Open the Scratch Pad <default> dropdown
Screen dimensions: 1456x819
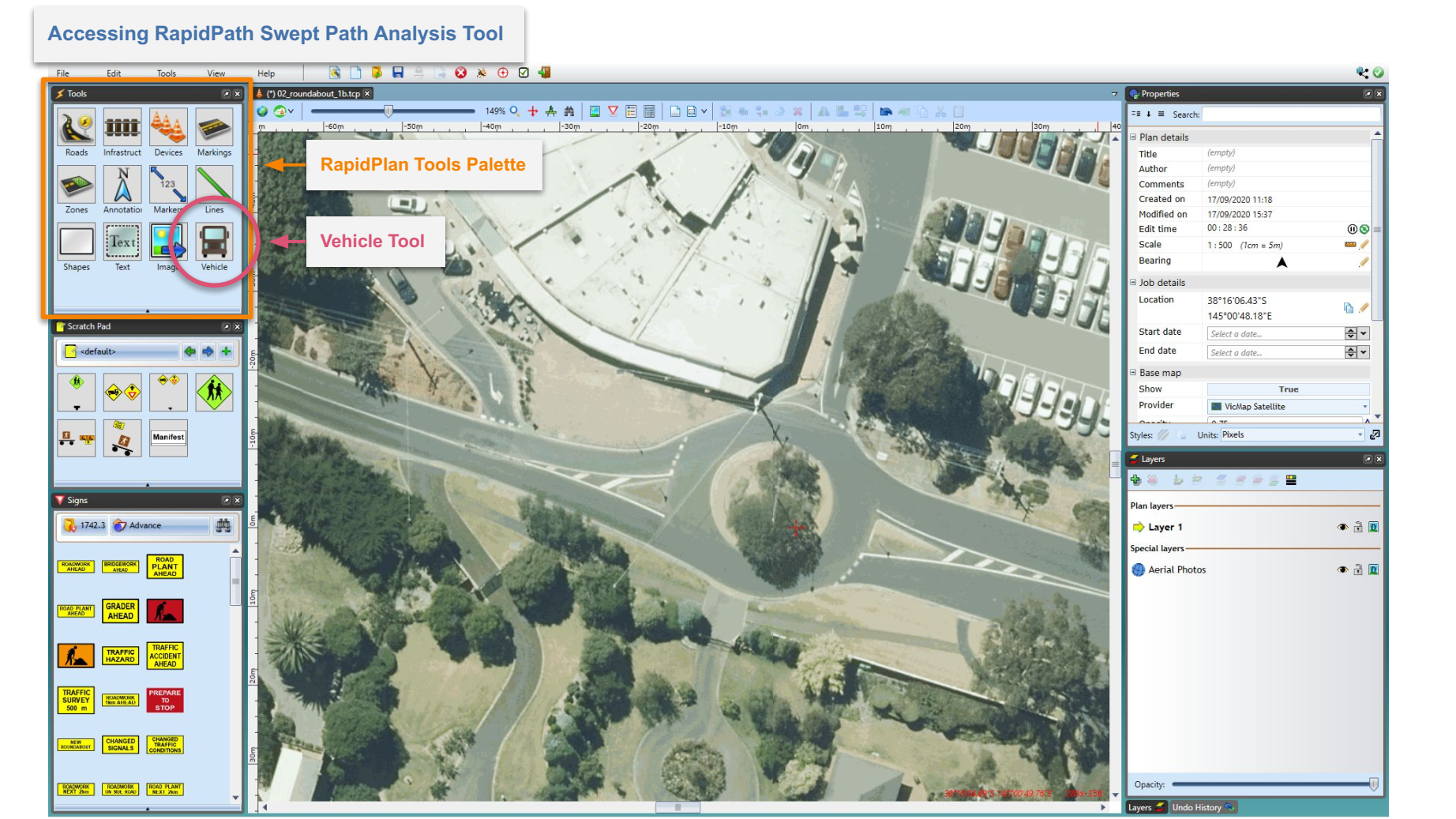pos(121,351)
